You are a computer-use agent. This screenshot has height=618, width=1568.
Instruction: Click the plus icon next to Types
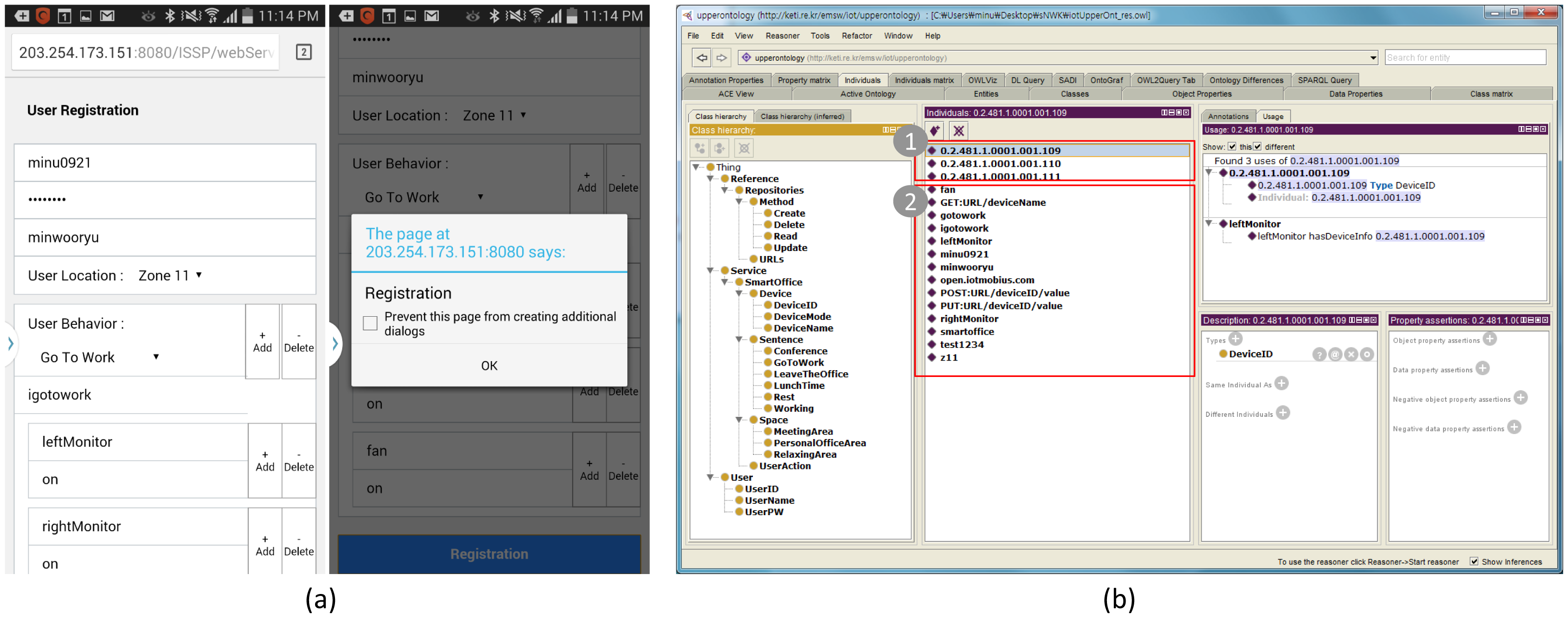(1235, 339)
